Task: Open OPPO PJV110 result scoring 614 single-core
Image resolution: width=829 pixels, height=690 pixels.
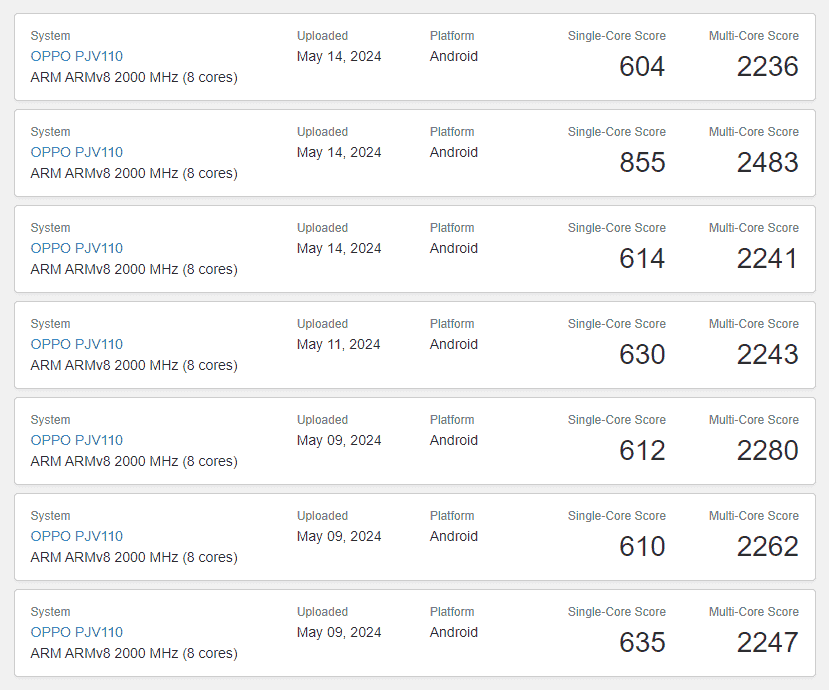Action: pyautogui.click(x=77, y=248)
